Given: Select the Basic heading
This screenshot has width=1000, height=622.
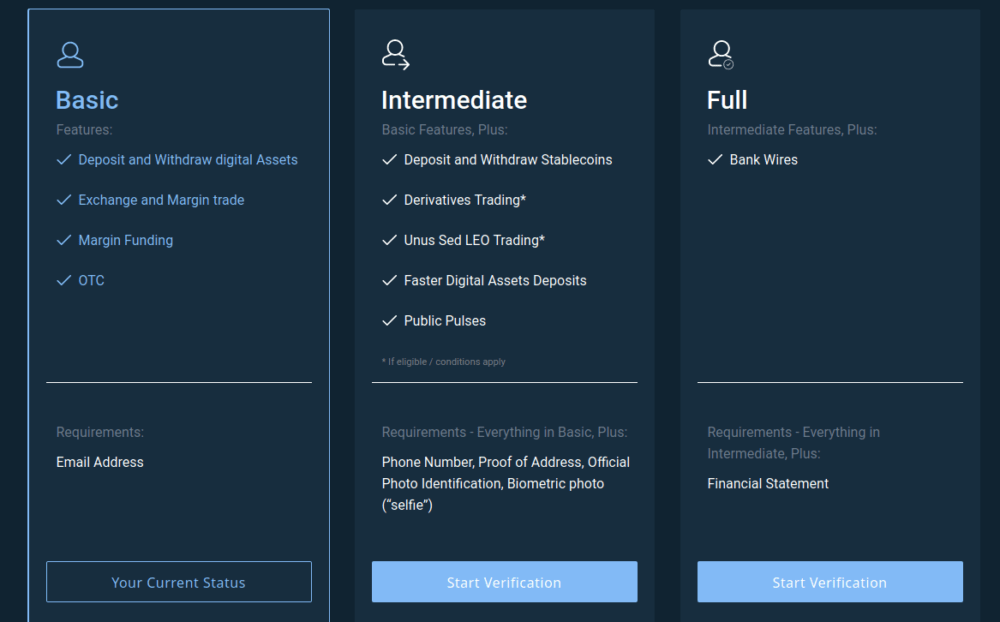Looking at the screenshot, I should 87,100.
